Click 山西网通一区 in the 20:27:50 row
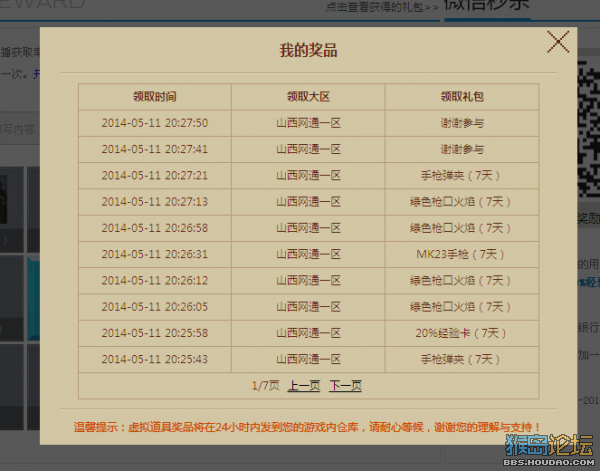Viewport: 600px width, 471px height. pos(308,123)
